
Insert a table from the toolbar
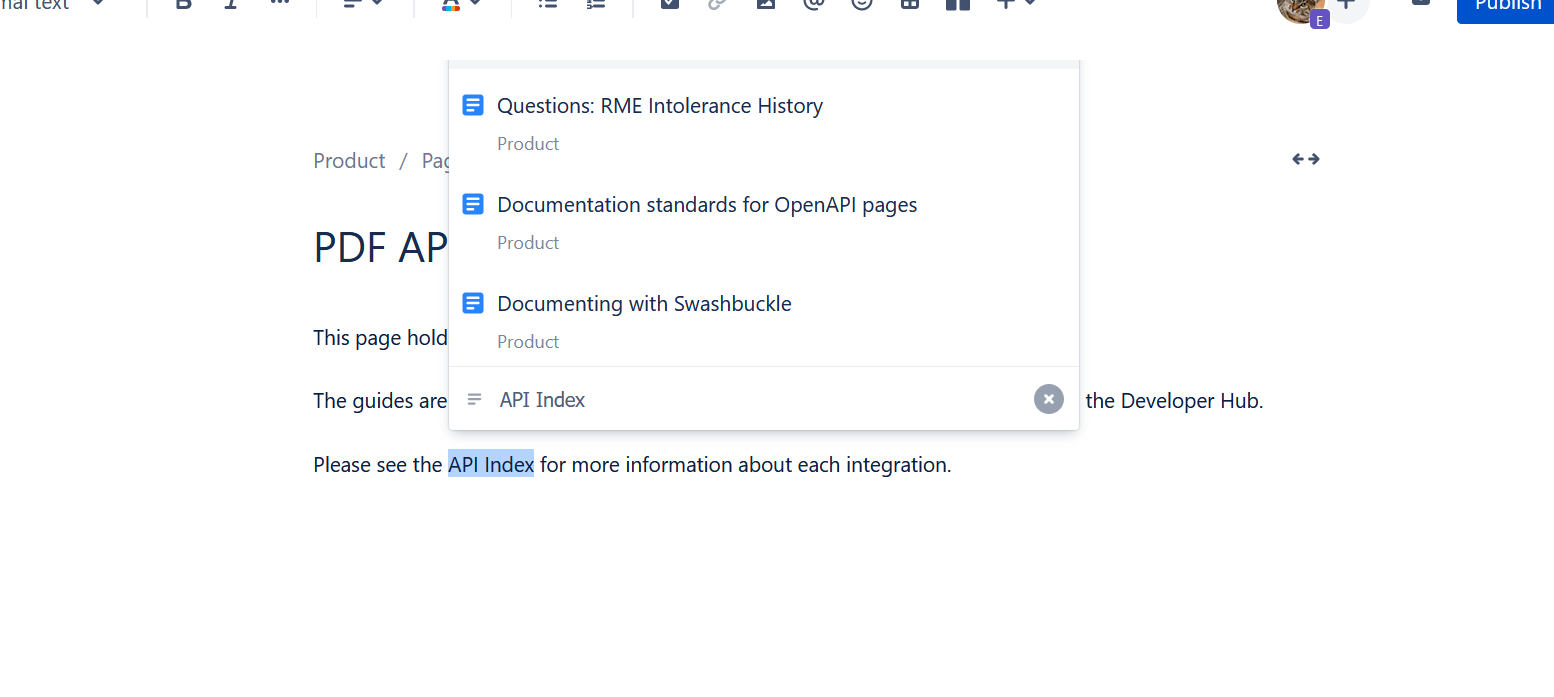pos(909,4)
